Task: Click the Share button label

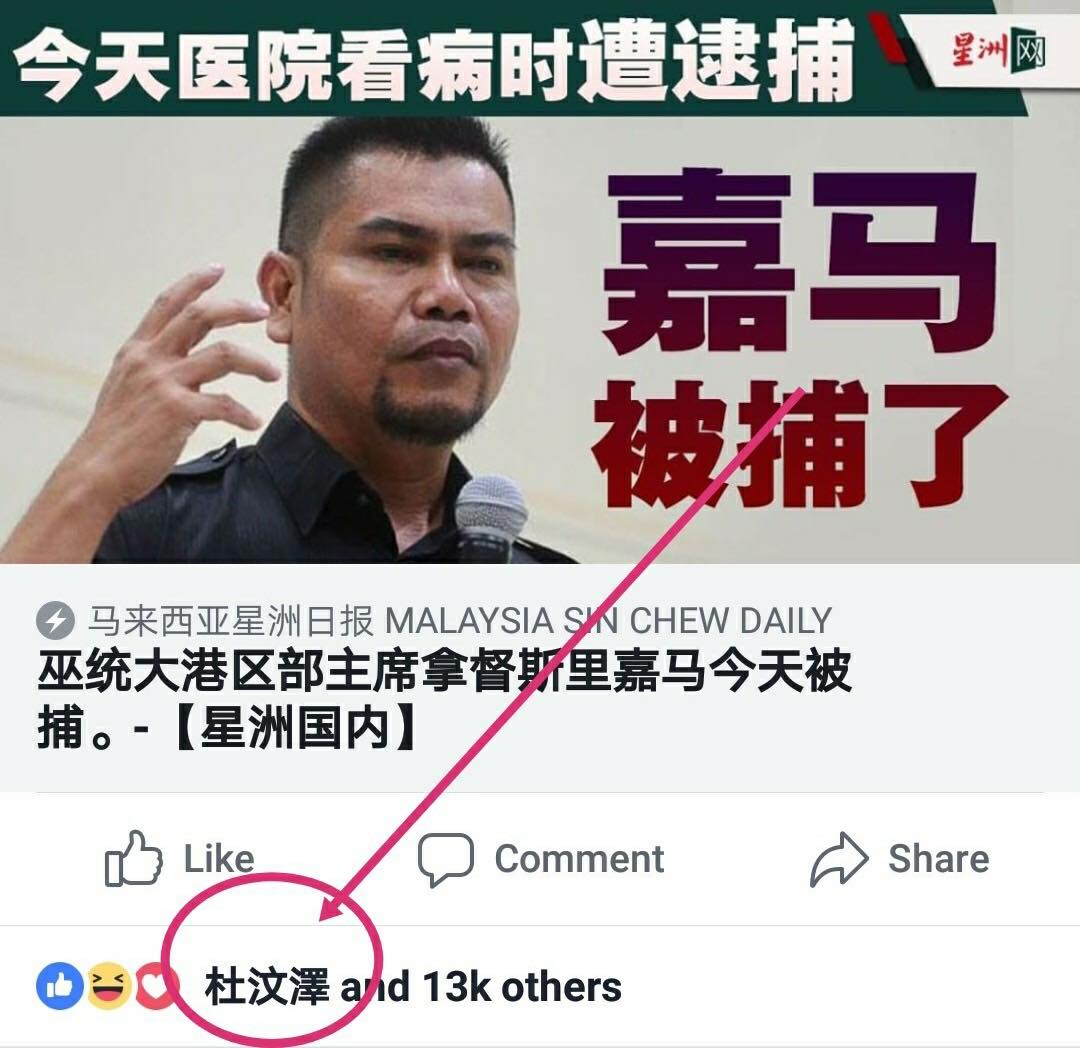Action: 939,859
